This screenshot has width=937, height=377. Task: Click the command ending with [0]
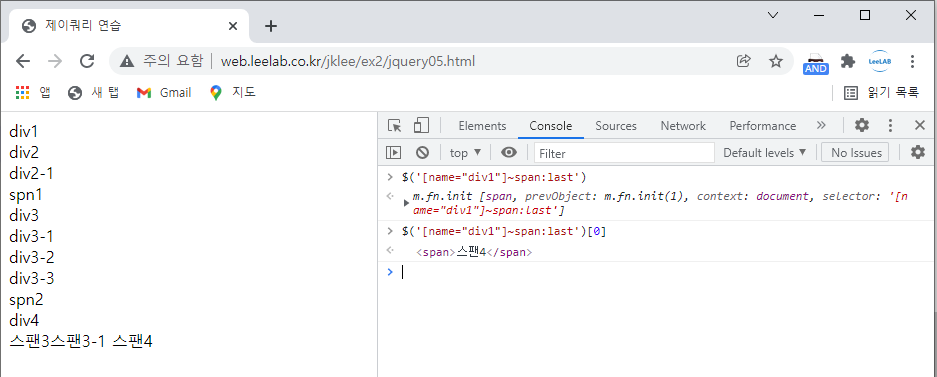click(x=504, y=231)
